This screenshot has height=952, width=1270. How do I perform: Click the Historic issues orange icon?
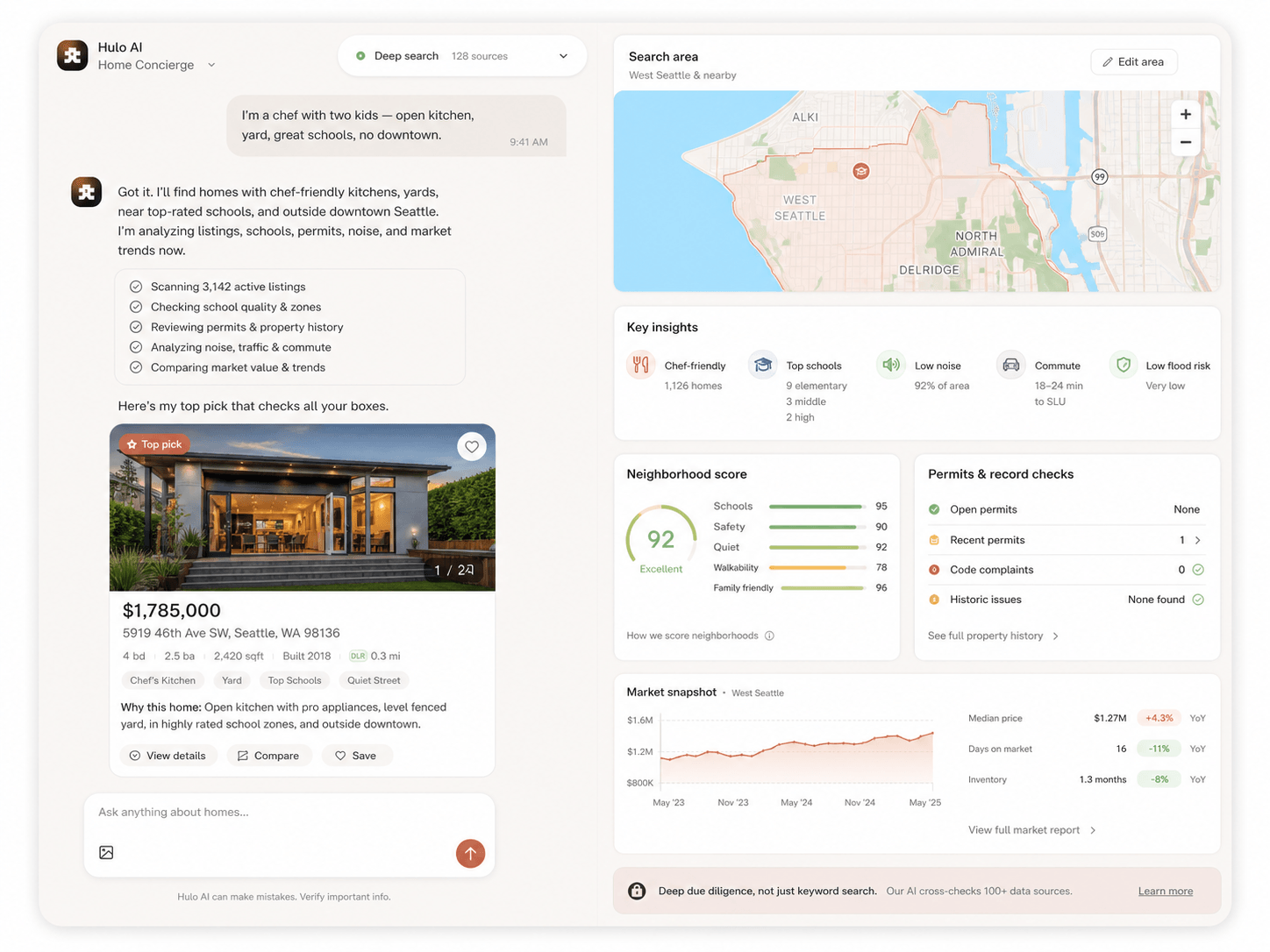pyautogui.click(x=934, y=600)
